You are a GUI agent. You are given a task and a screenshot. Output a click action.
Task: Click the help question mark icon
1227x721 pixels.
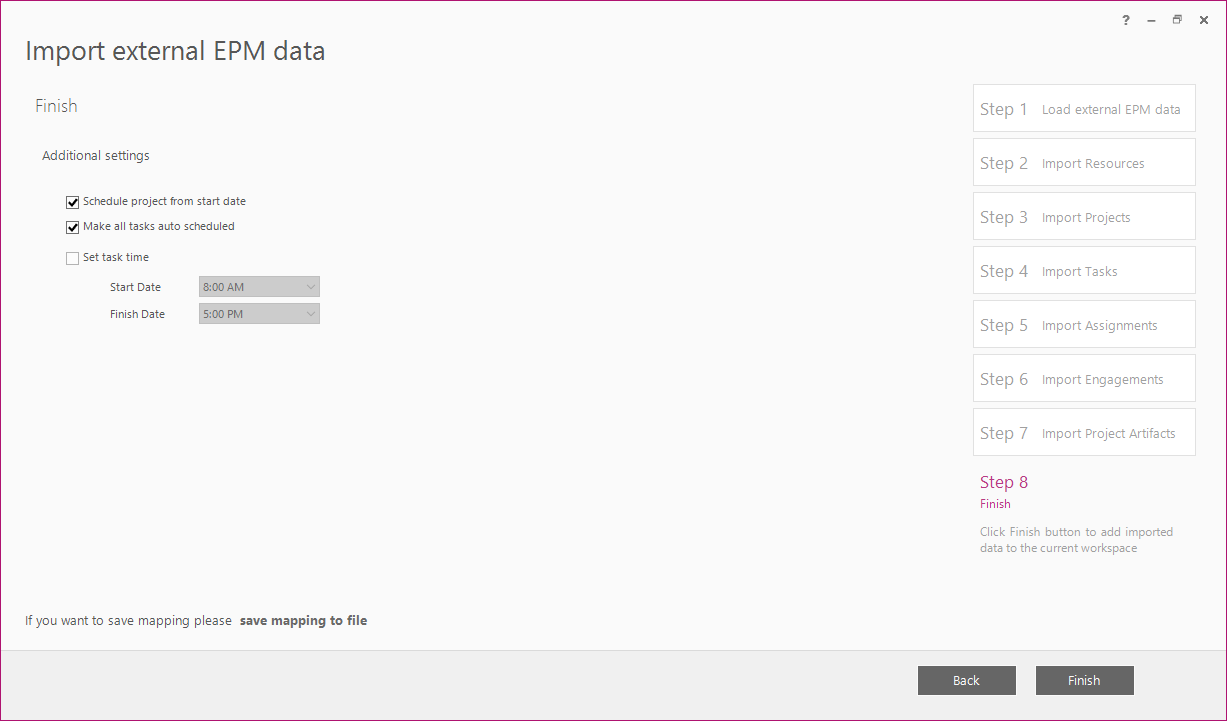pos(1126,20)
